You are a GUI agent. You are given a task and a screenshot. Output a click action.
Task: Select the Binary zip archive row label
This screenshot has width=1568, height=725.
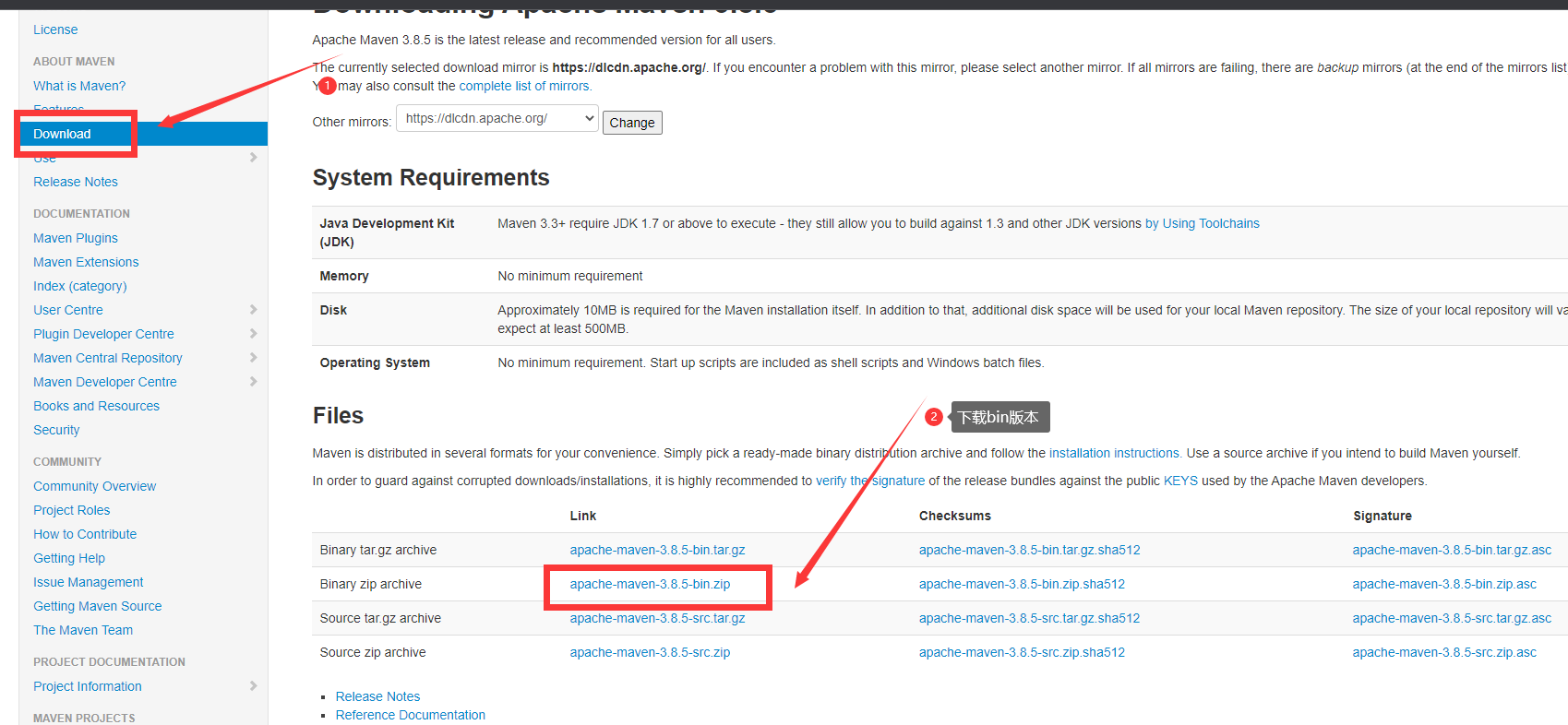[371, 584]
